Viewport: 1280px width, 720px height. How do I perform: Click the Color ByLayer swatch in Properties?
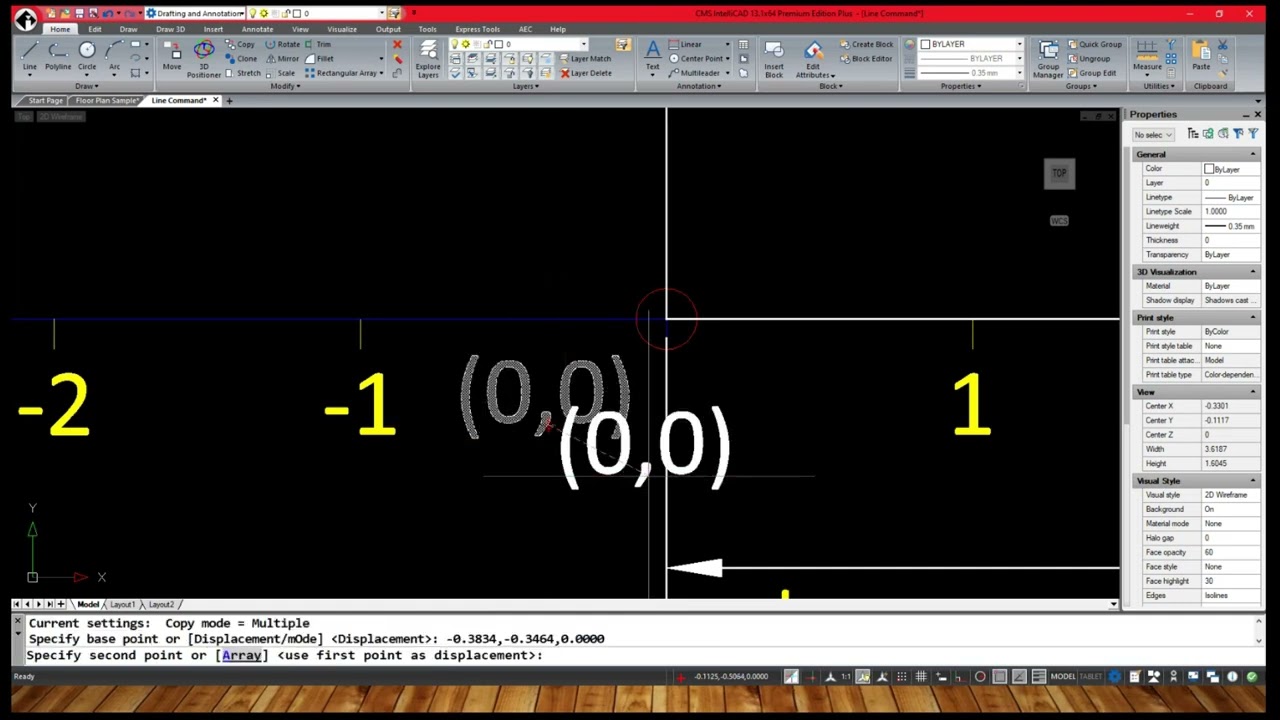click(1209, 169)
